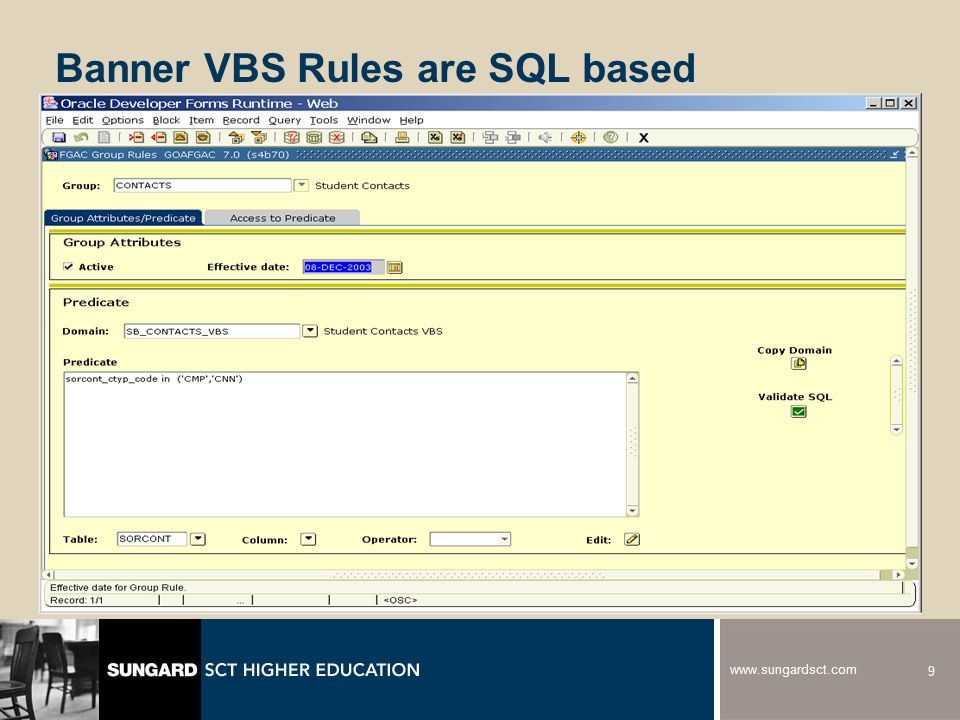Click the first Xtender 'Xs' toolbar icon

pos(435,137)
